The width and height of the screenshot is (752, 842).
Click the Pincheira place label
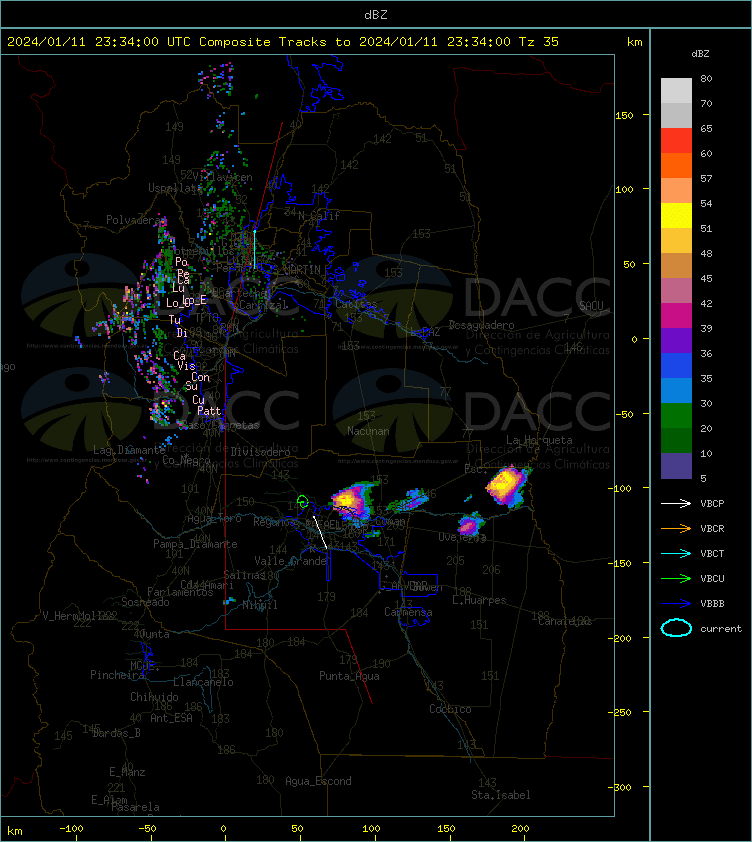(117, 674)
